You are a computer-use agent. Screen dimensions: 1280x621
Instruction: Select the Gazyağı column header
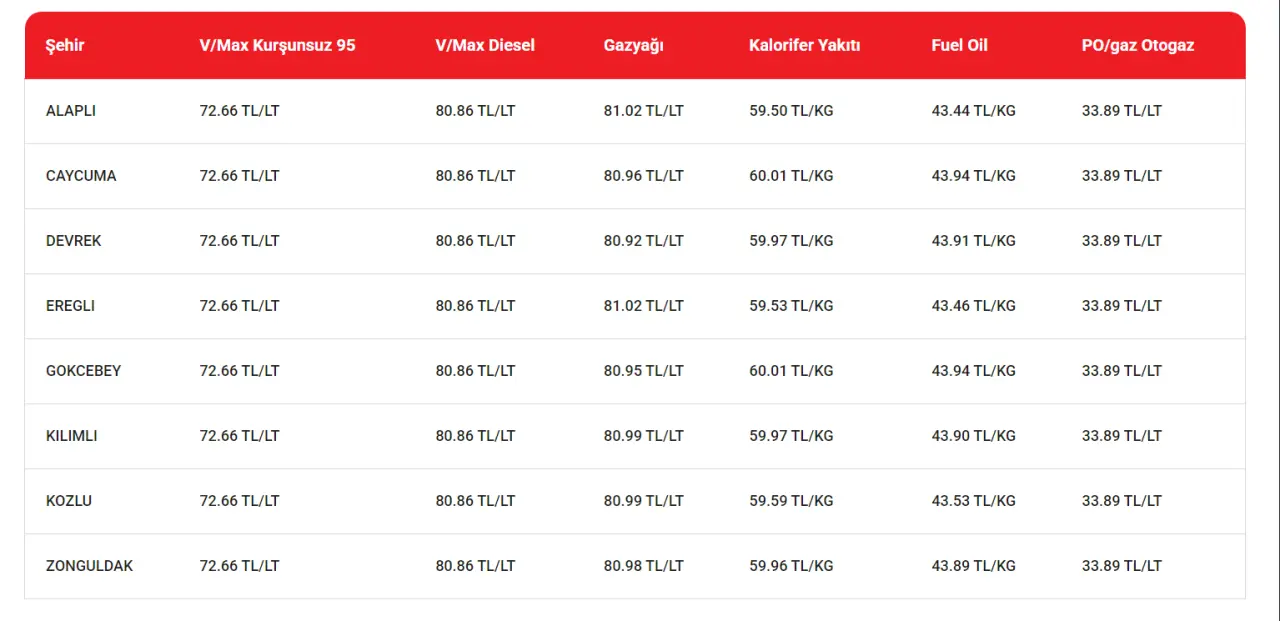[634, 46]
